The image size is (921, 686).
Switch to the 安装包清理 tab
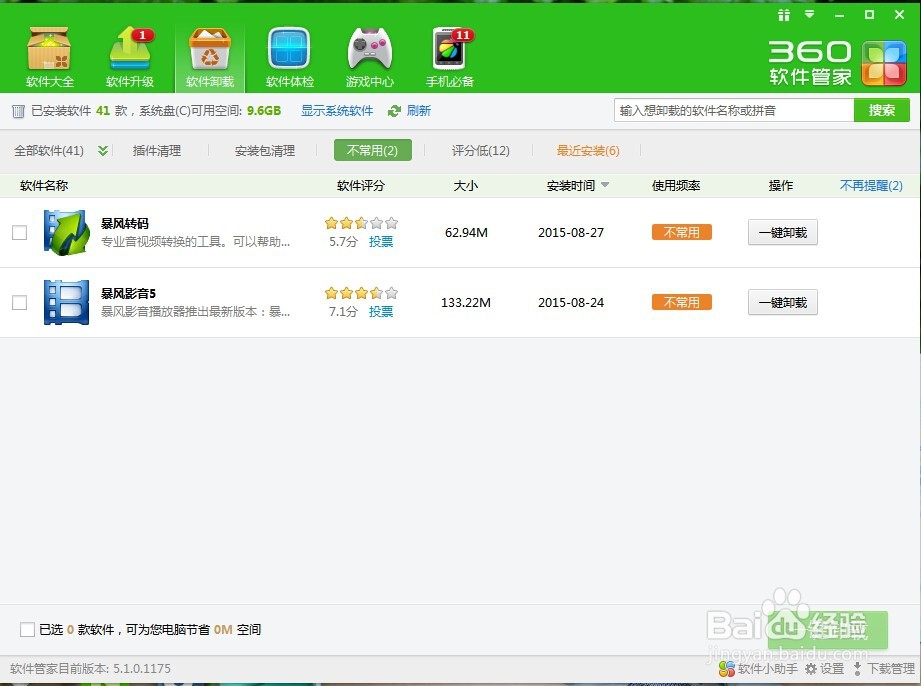[265, 151]
